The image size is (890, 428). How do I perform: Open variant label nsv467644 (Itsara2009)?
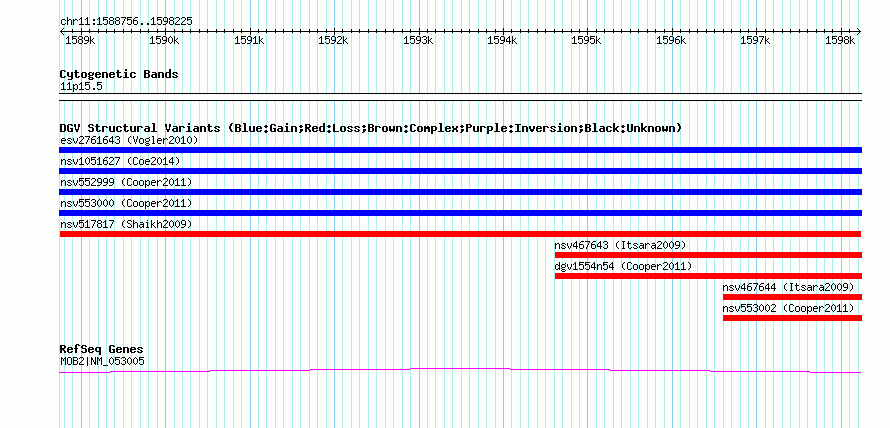tap(788, 287)
